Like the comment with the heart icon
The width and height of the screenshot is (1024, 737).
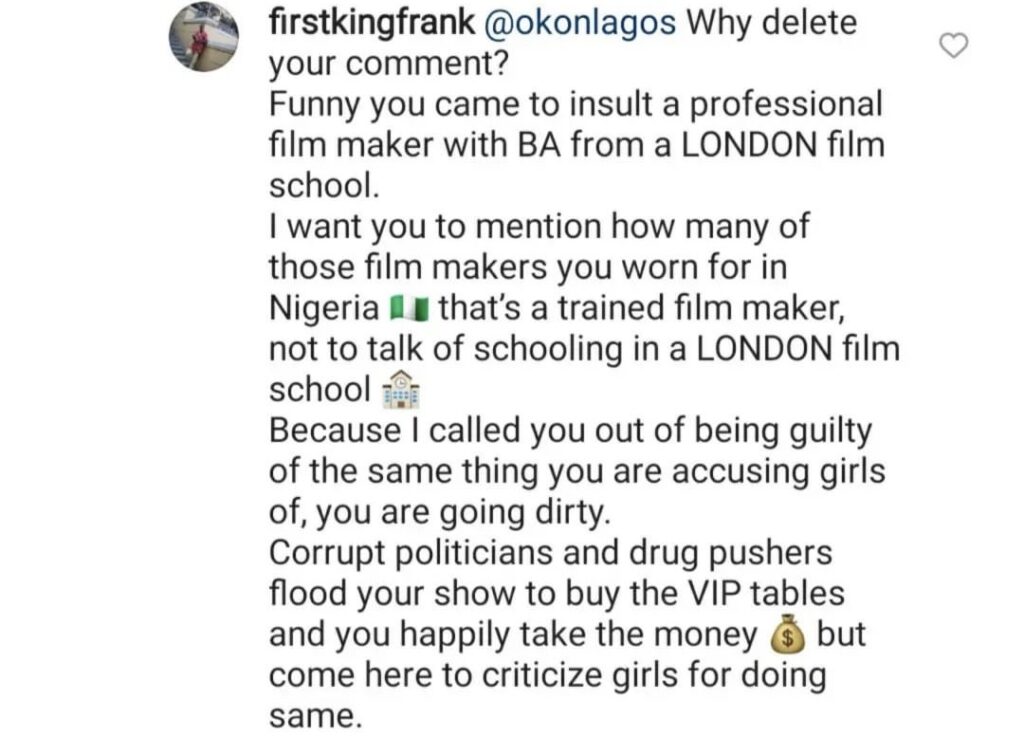(x=956, y=46)
